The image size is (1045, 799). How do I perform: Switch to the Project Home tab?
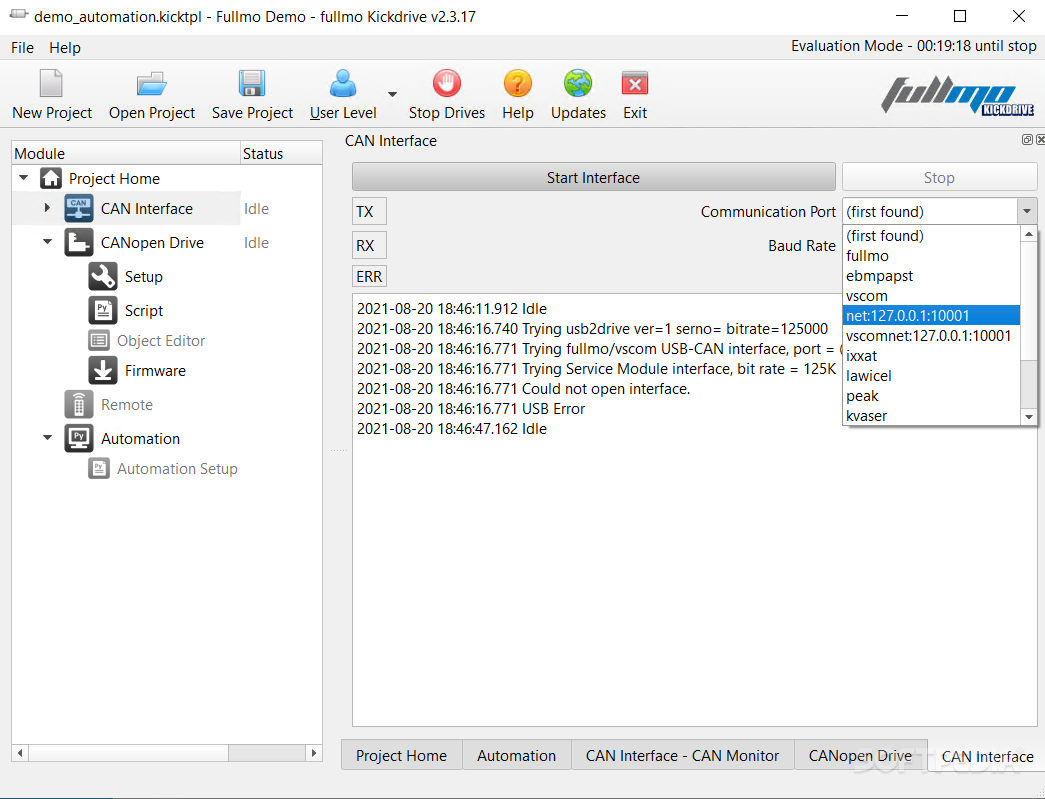[401, 755]
